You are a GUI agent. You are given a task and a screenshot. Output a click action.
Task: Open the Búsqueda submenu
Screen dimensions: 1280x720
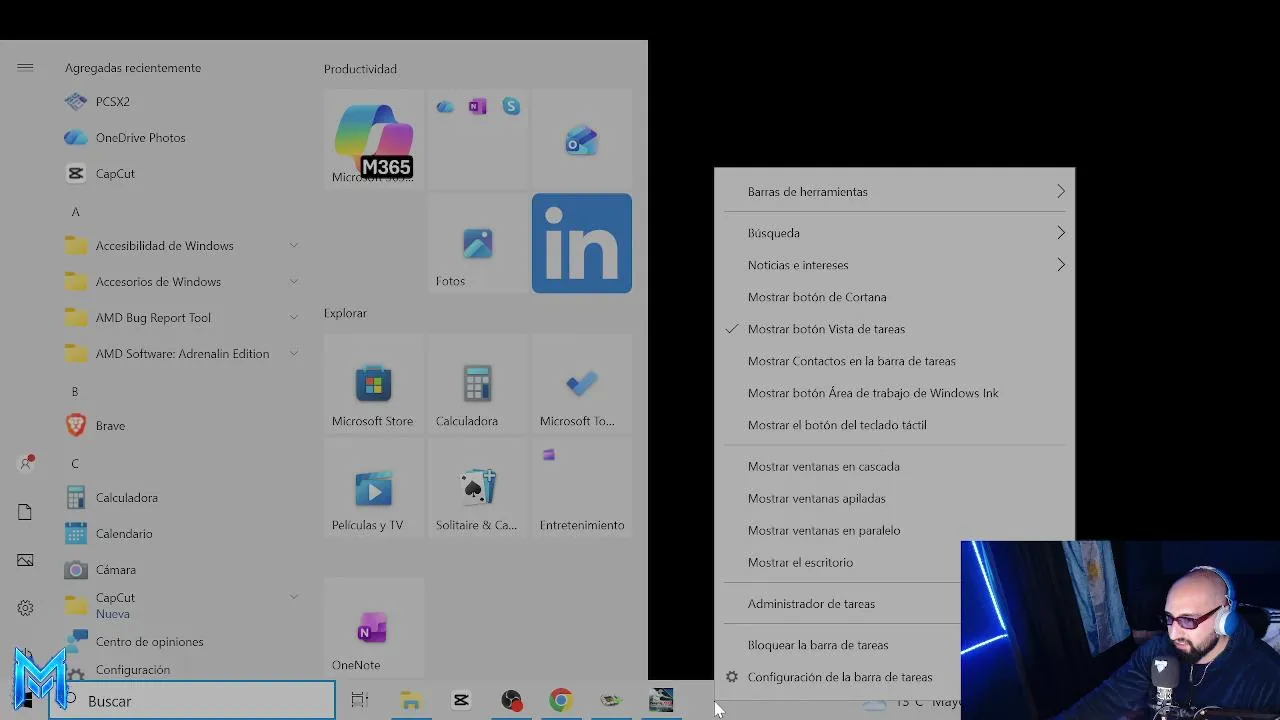(x=894, y=233)
